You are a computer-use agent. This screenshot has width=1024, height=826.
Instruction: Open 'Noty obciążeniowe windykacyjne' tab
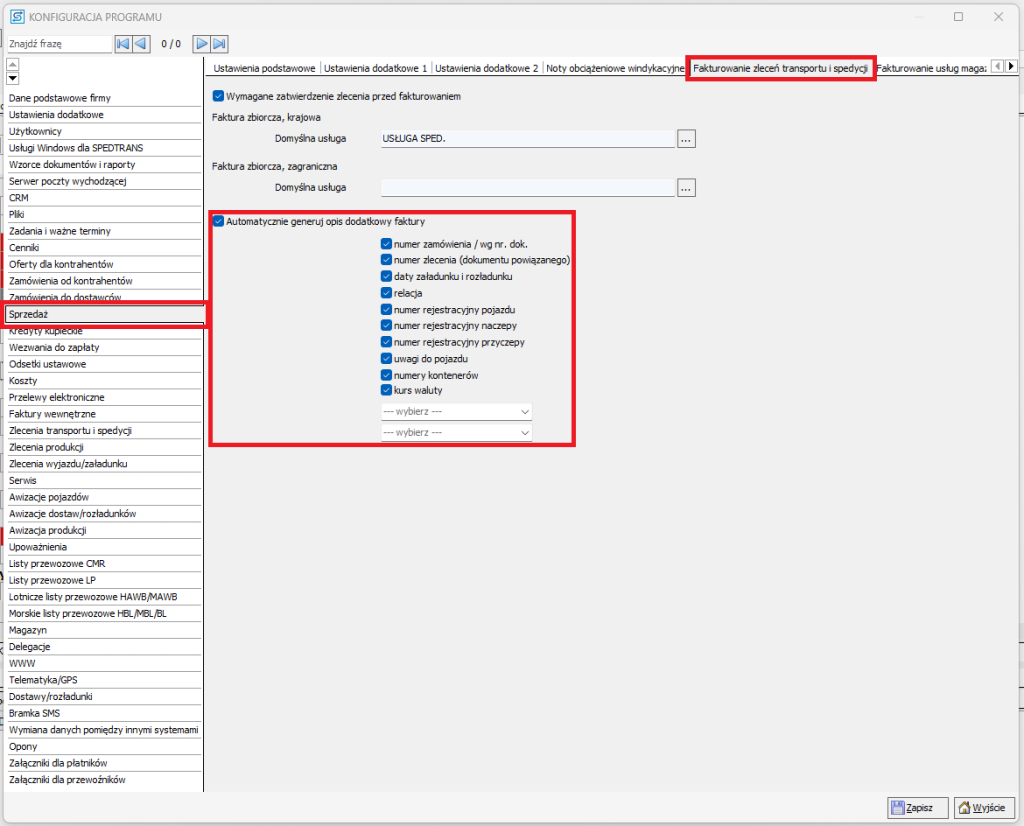pos(614,68)
